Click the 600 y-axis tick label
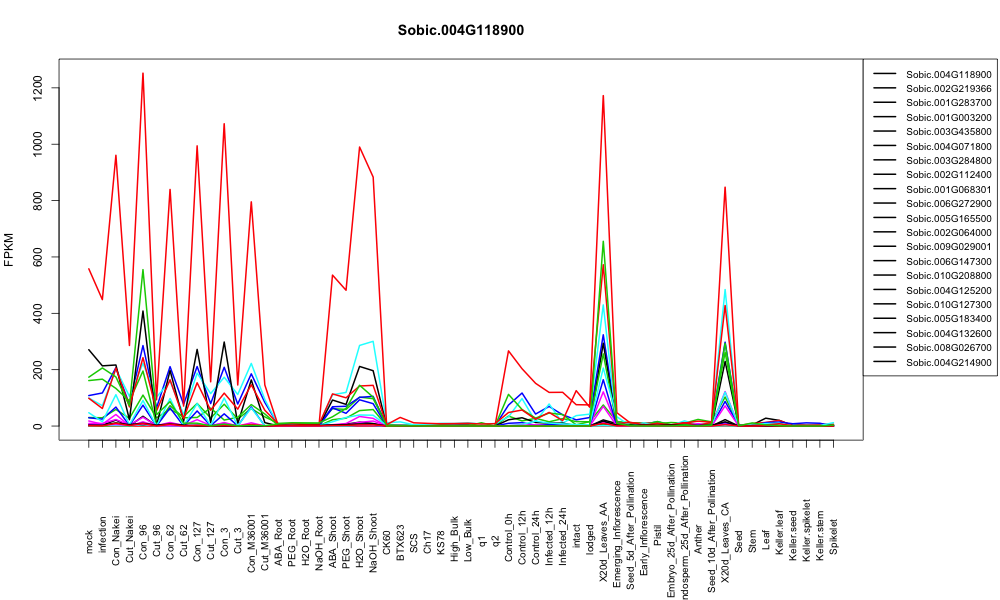1000x600 pixels. (37, 257)
